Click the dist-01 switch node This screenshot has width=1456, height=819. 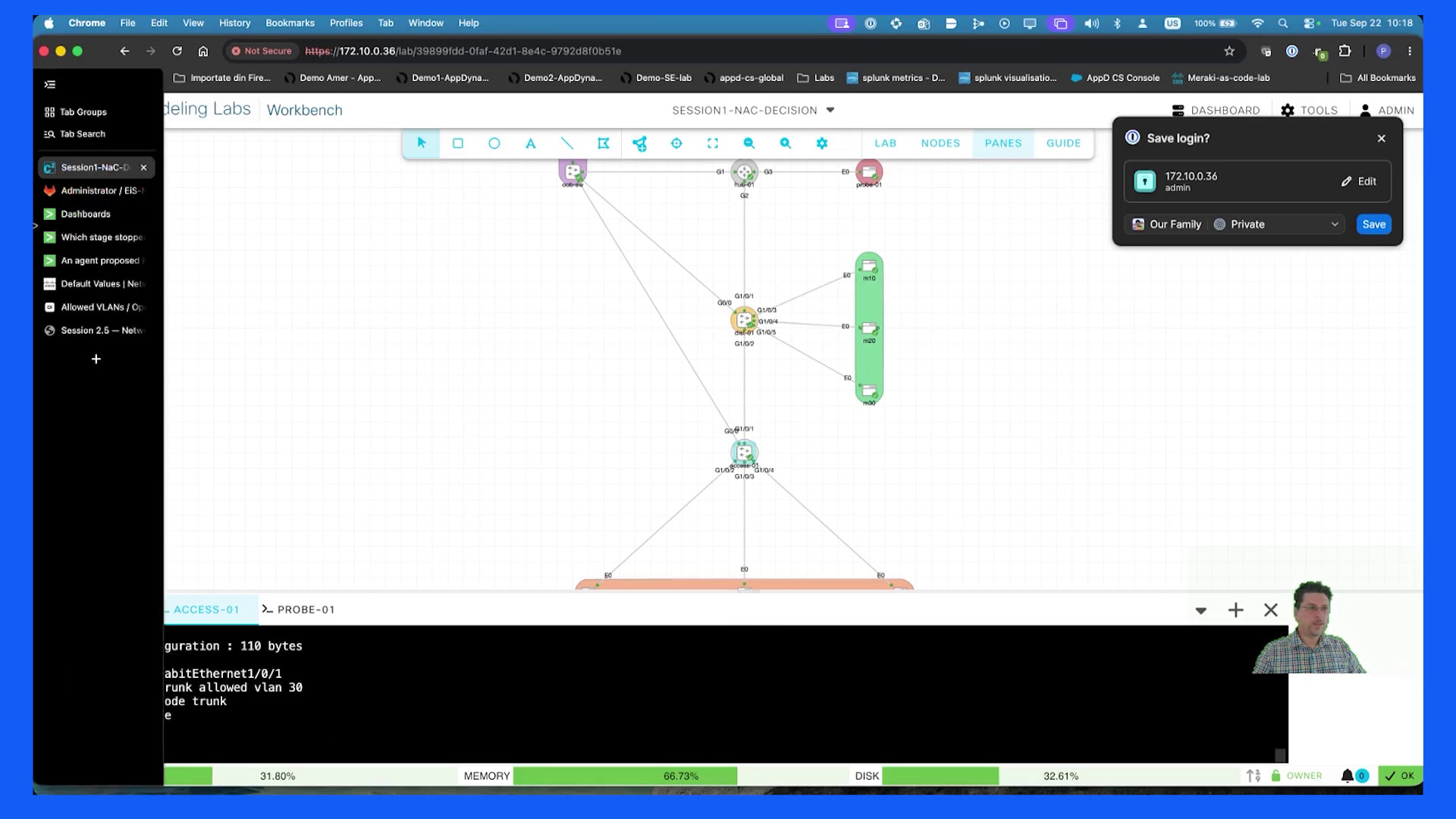(744, 319)
